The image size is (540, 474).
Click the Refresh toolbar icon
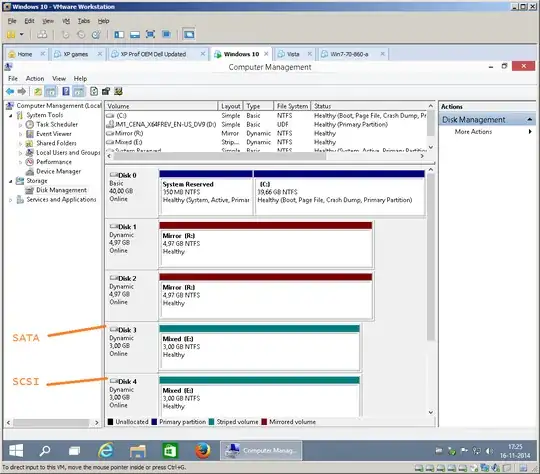94,92
